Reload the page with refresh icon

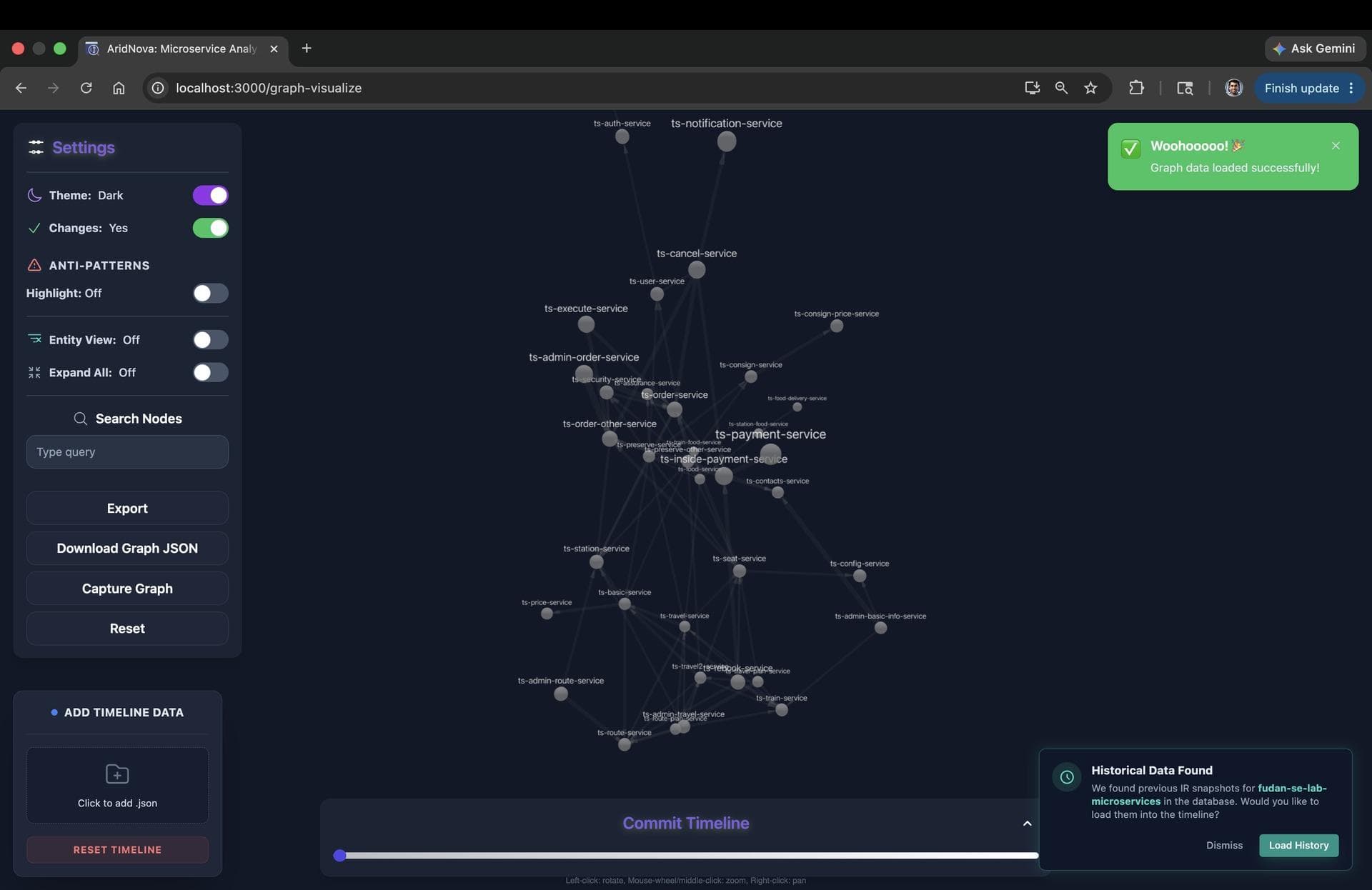[x=86, y=88]
